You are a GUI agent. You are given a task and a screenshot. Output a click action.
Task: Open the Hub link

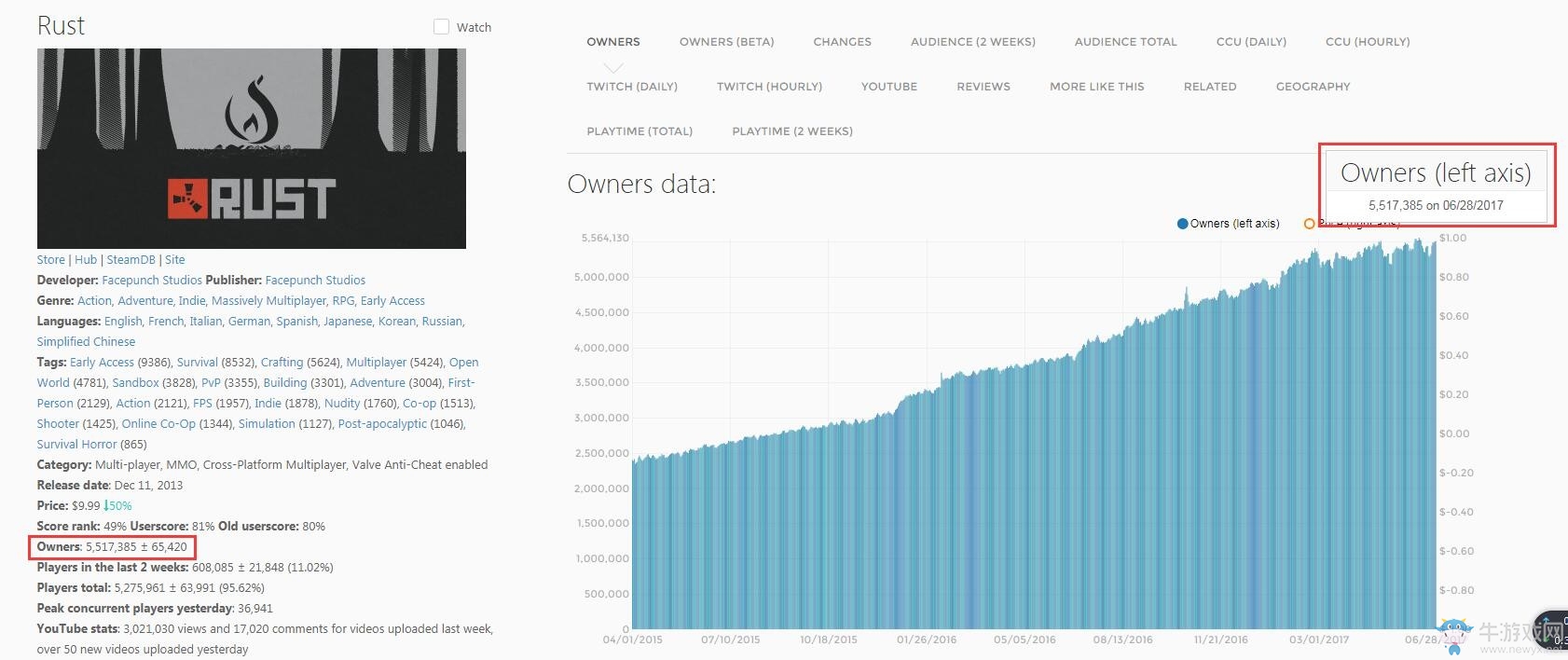pos(86,260)
